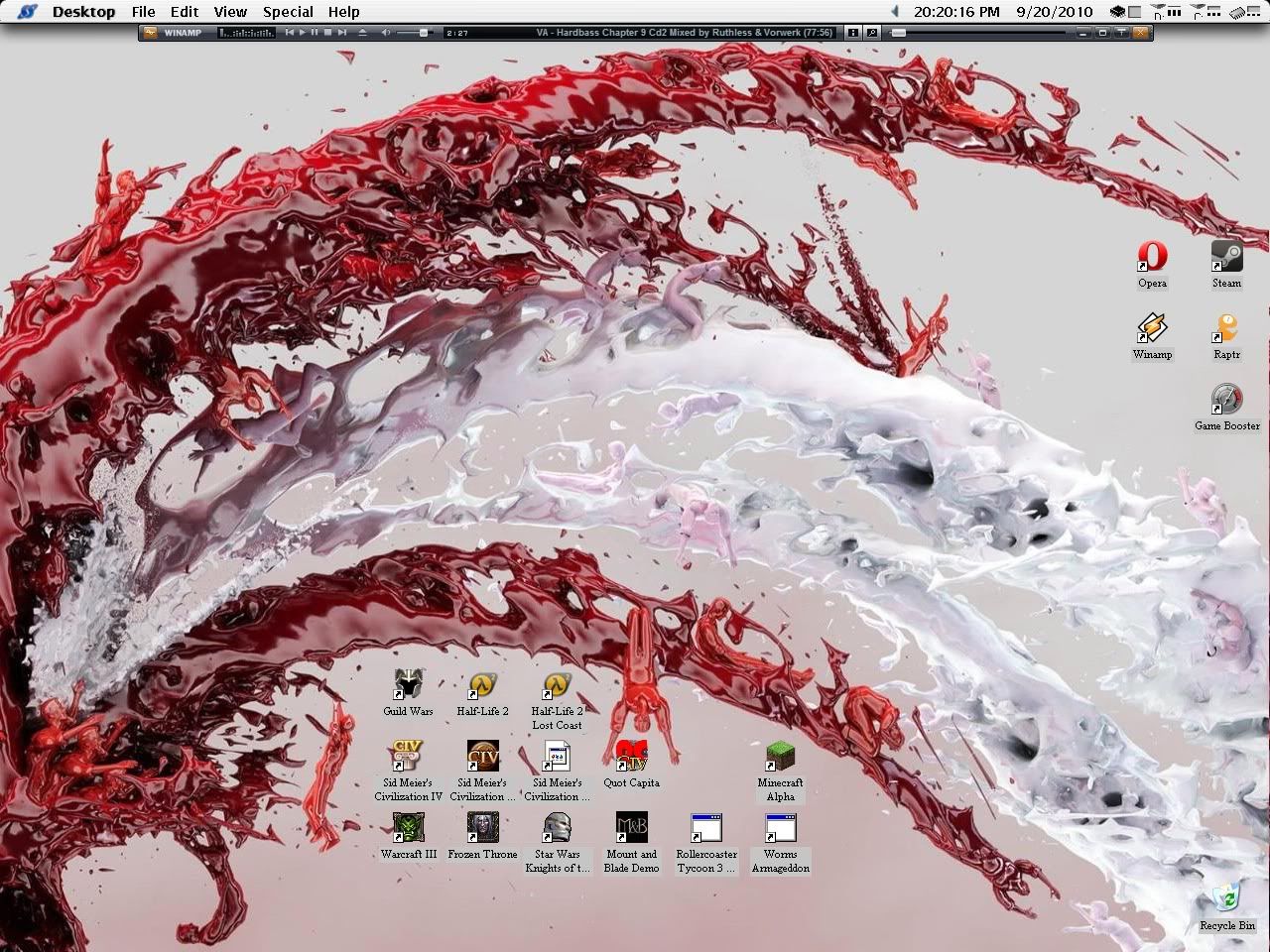Open the Desktop menu
This screenshot has height=952, width=1270.
coord(83,12)
